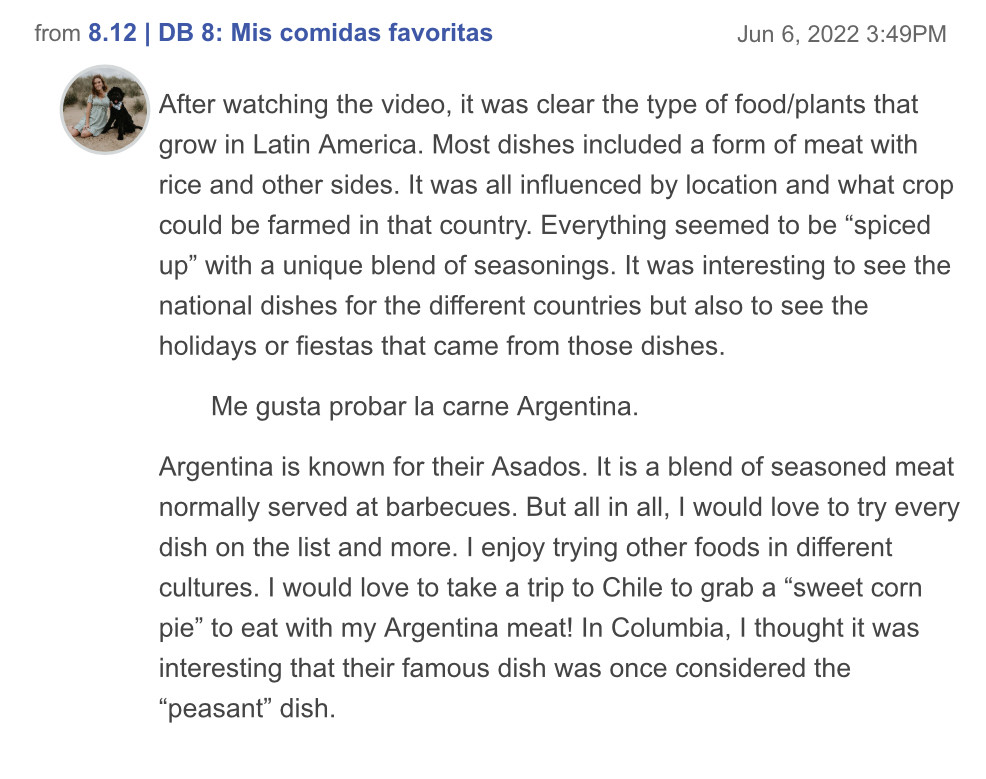Open the '8.12 | DB 8: Mis comidas favoritas' link
The image size is (986, 779).
pyautogui.click(x=290, y=33)
